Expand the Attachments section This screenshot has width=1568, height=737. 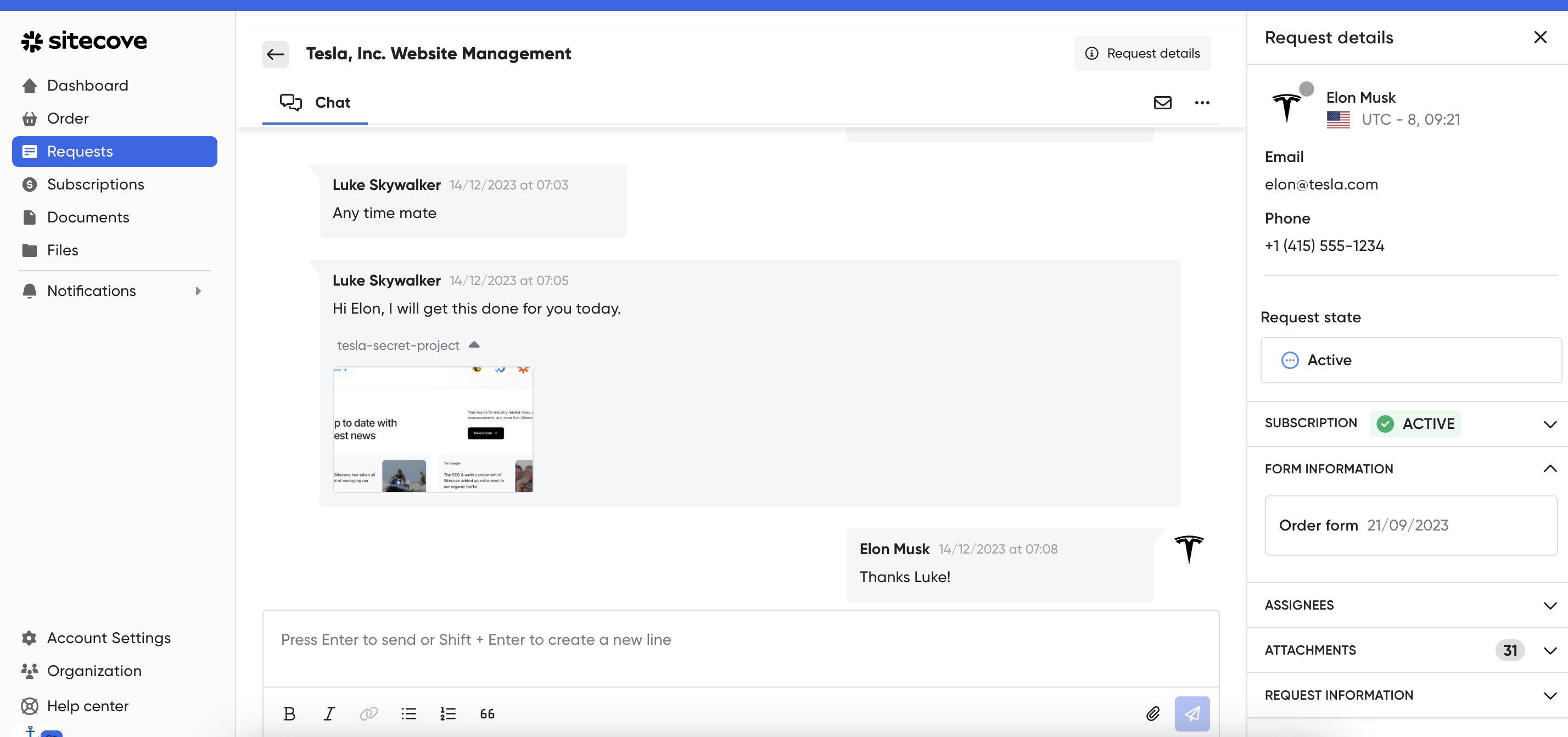1549,651
